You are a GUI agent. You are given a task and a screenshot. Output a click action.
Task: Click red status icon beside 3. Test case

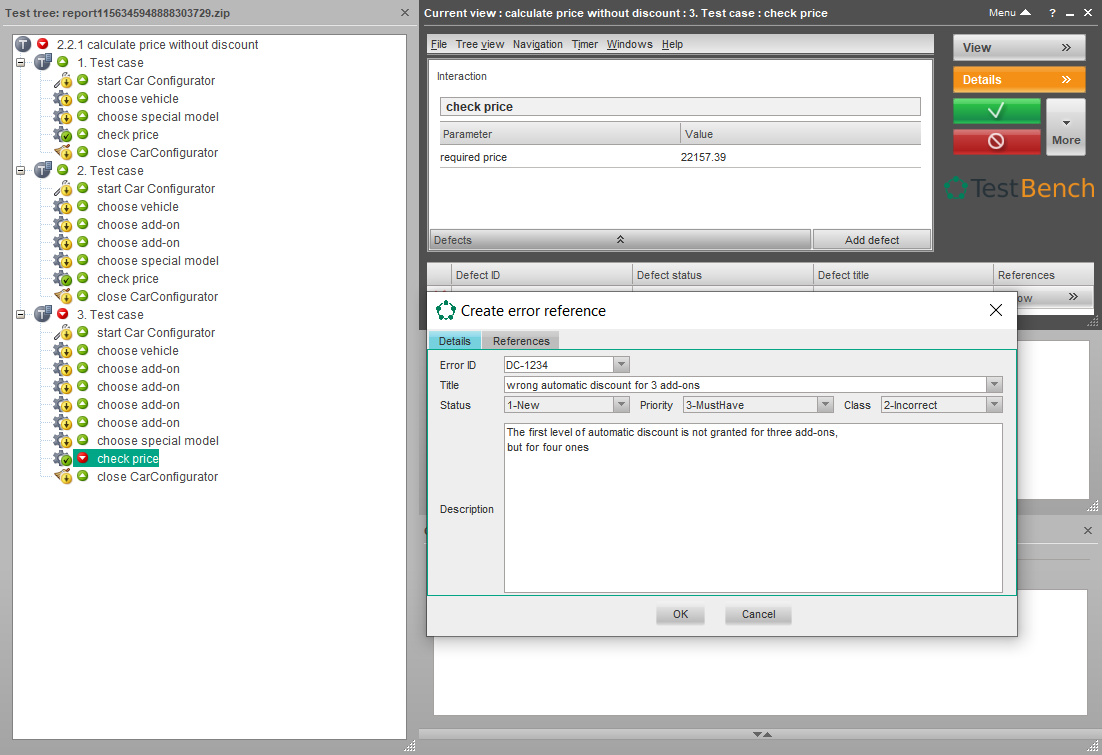(63, 314)
